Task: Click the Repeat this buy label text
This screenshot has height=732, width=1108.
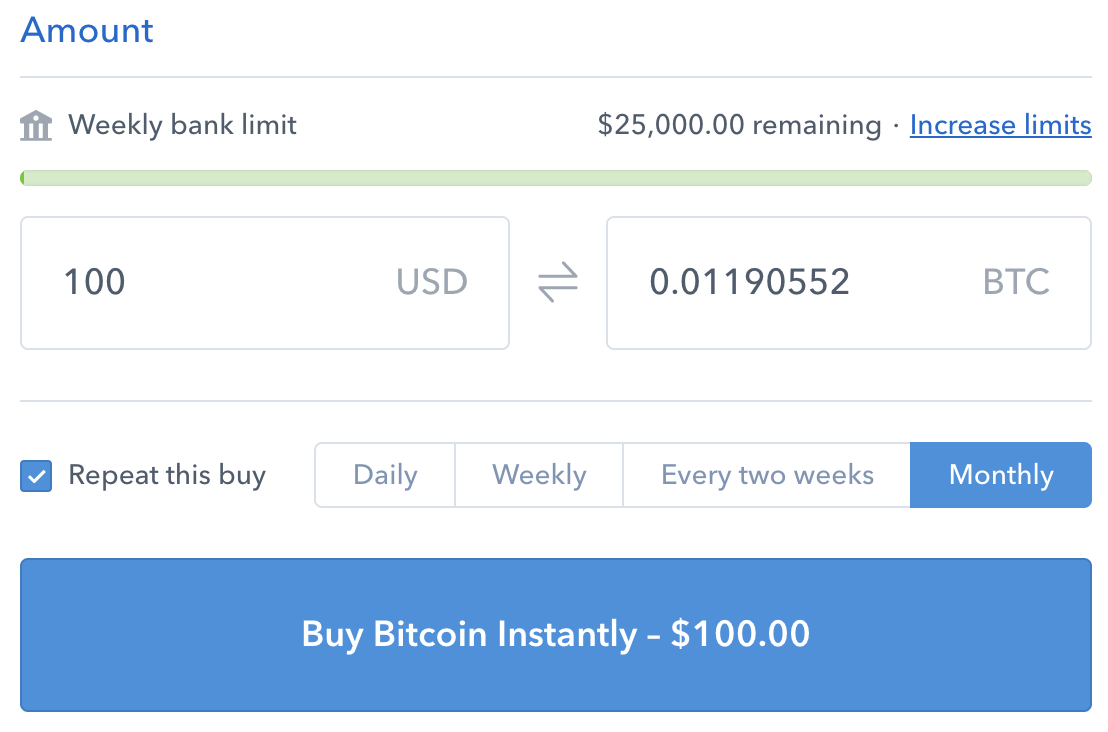Action: pyautogui.click(x=167, y=475)
